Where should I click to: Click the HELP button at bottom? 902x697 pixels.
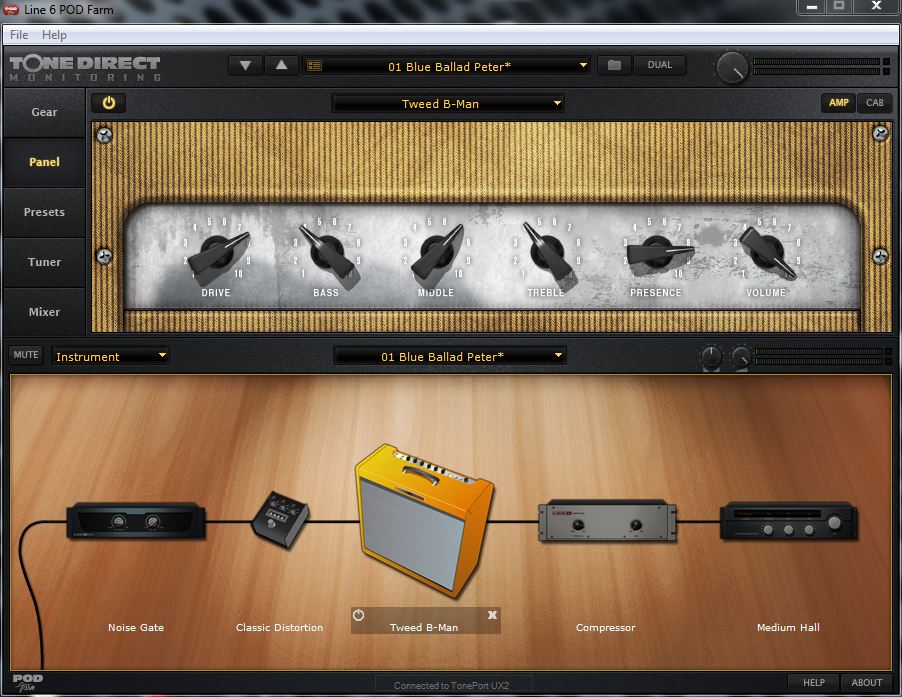pyautogui.click(x=813, y=683)
